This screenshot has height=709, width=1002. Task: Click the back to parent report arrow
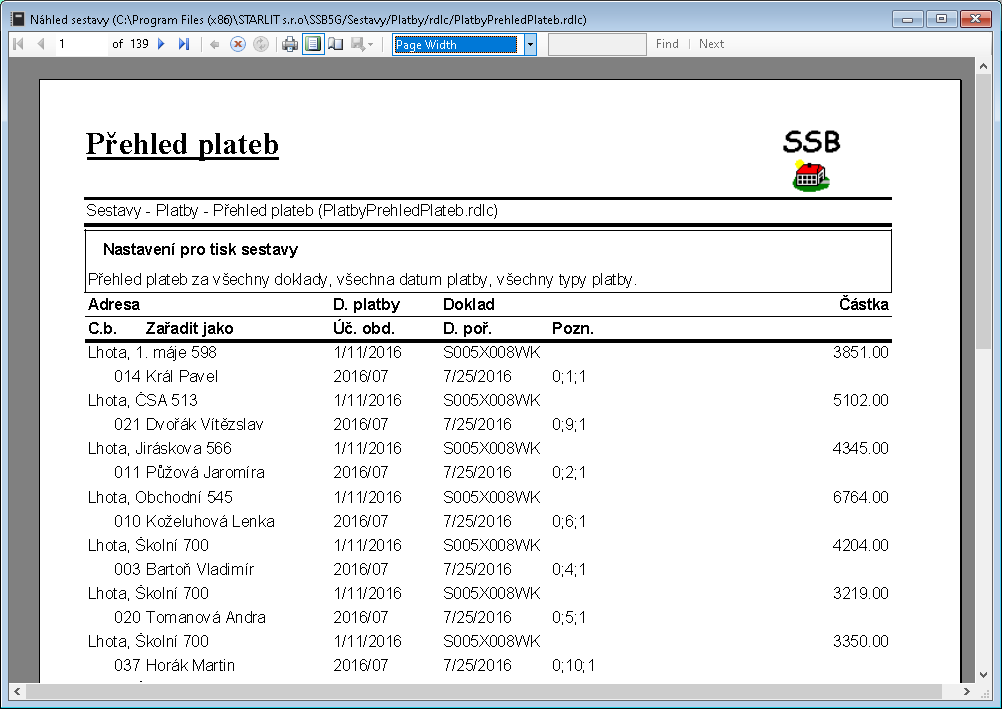point(215,44)
